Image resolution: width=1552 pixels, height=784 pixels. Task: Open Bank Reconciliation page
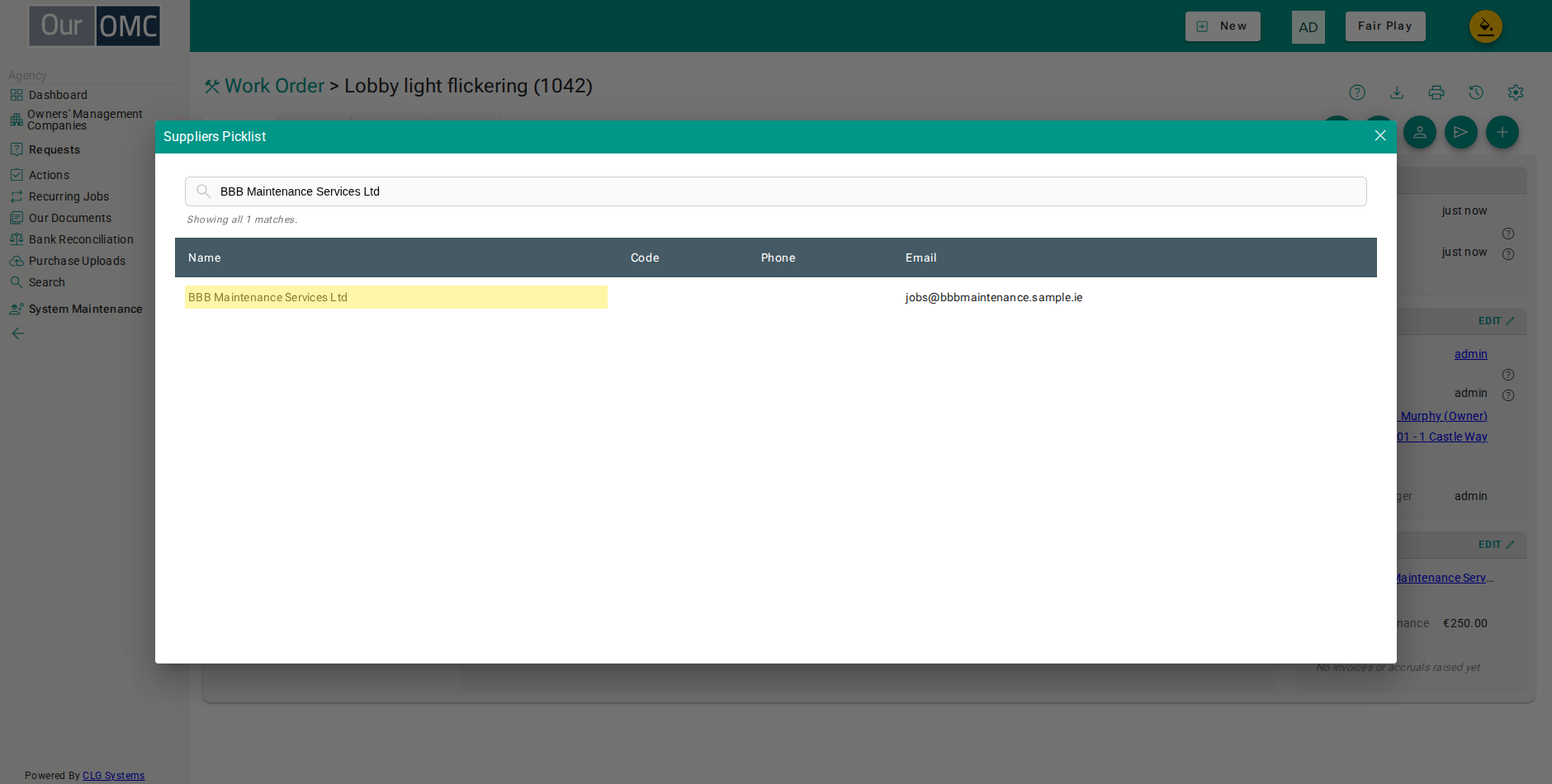pyautogui.click(x=81, y=239)
